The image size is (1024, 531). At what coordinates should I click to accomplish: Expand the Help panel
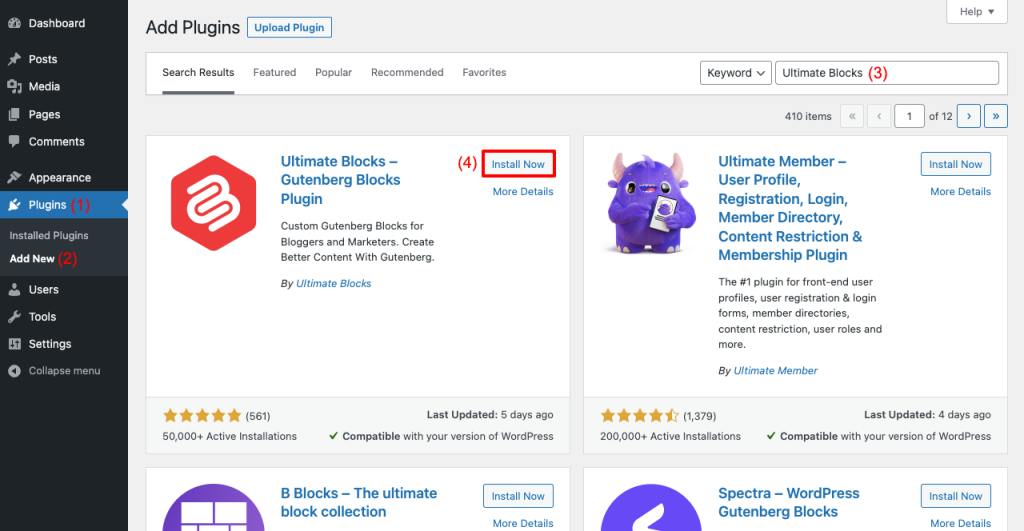coord(976,12)
